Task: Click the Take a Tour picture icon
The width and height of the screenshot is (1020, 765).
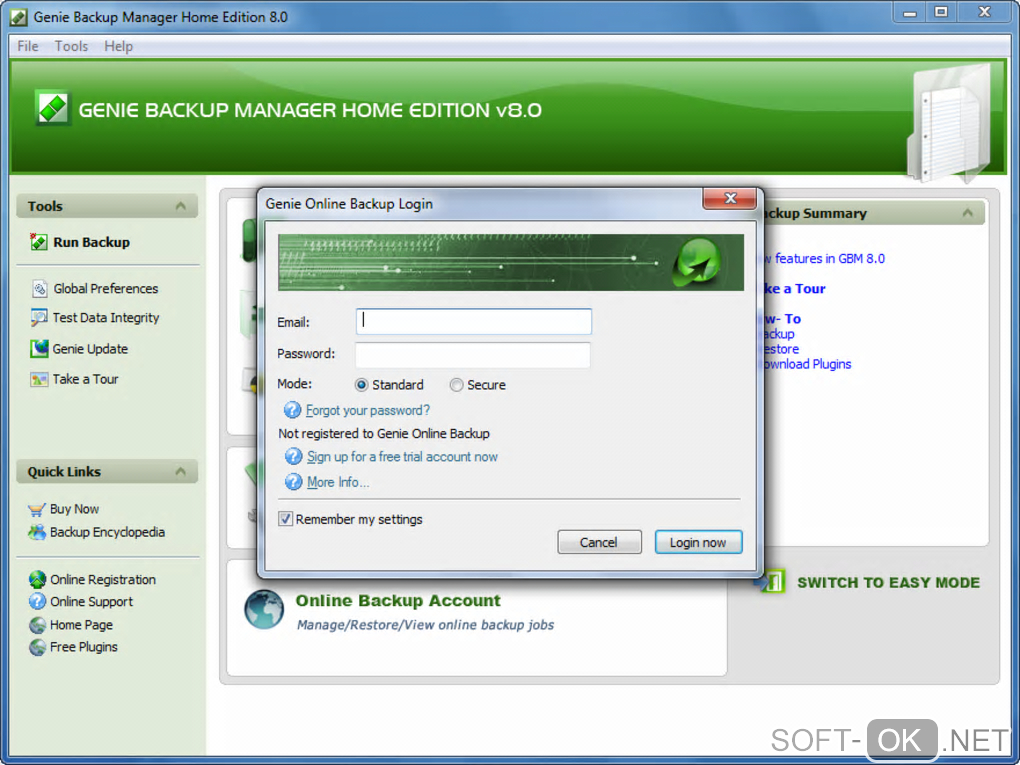Action: [39, 379]
